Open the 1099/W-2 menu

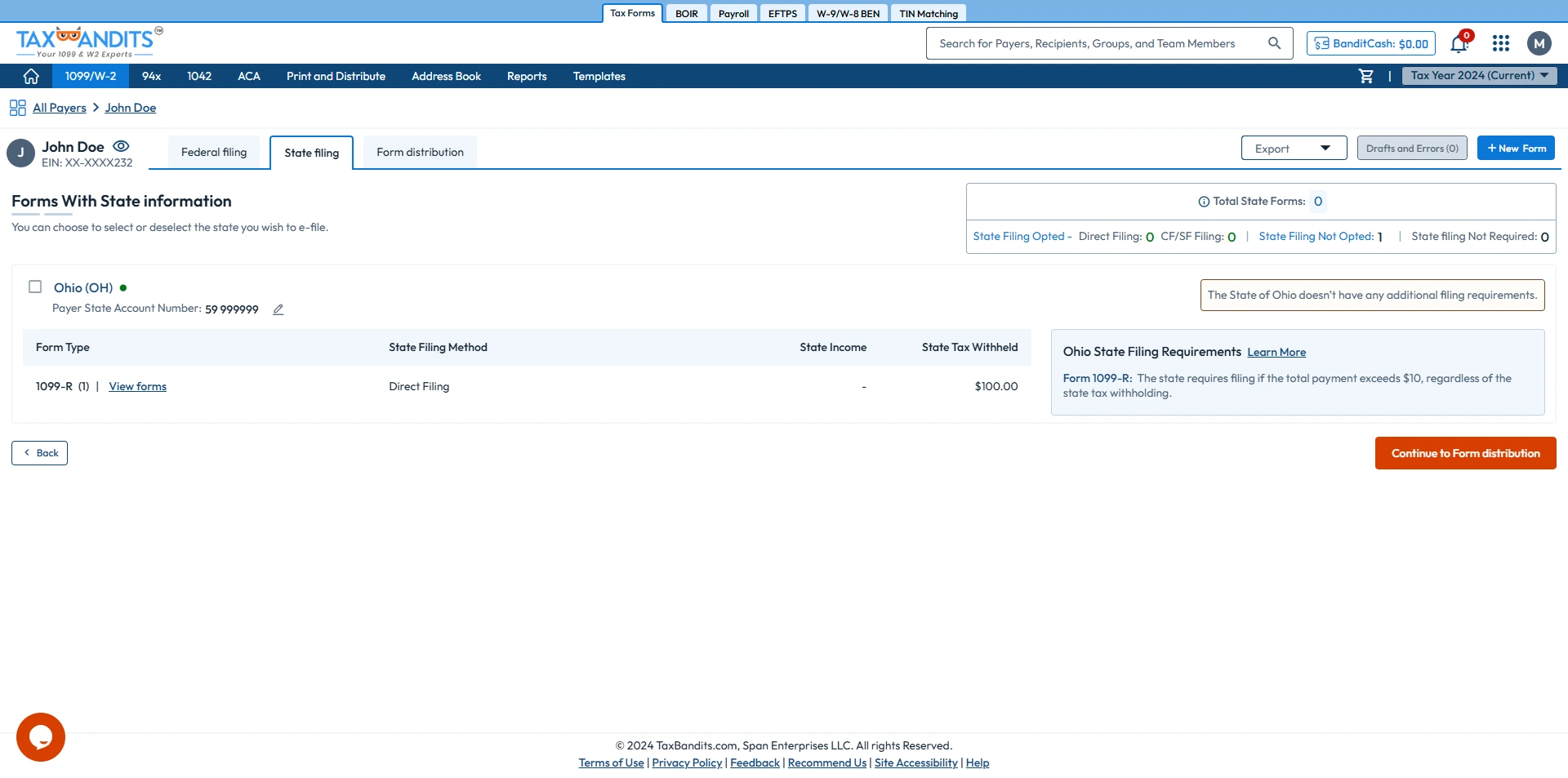click(91, 76)
